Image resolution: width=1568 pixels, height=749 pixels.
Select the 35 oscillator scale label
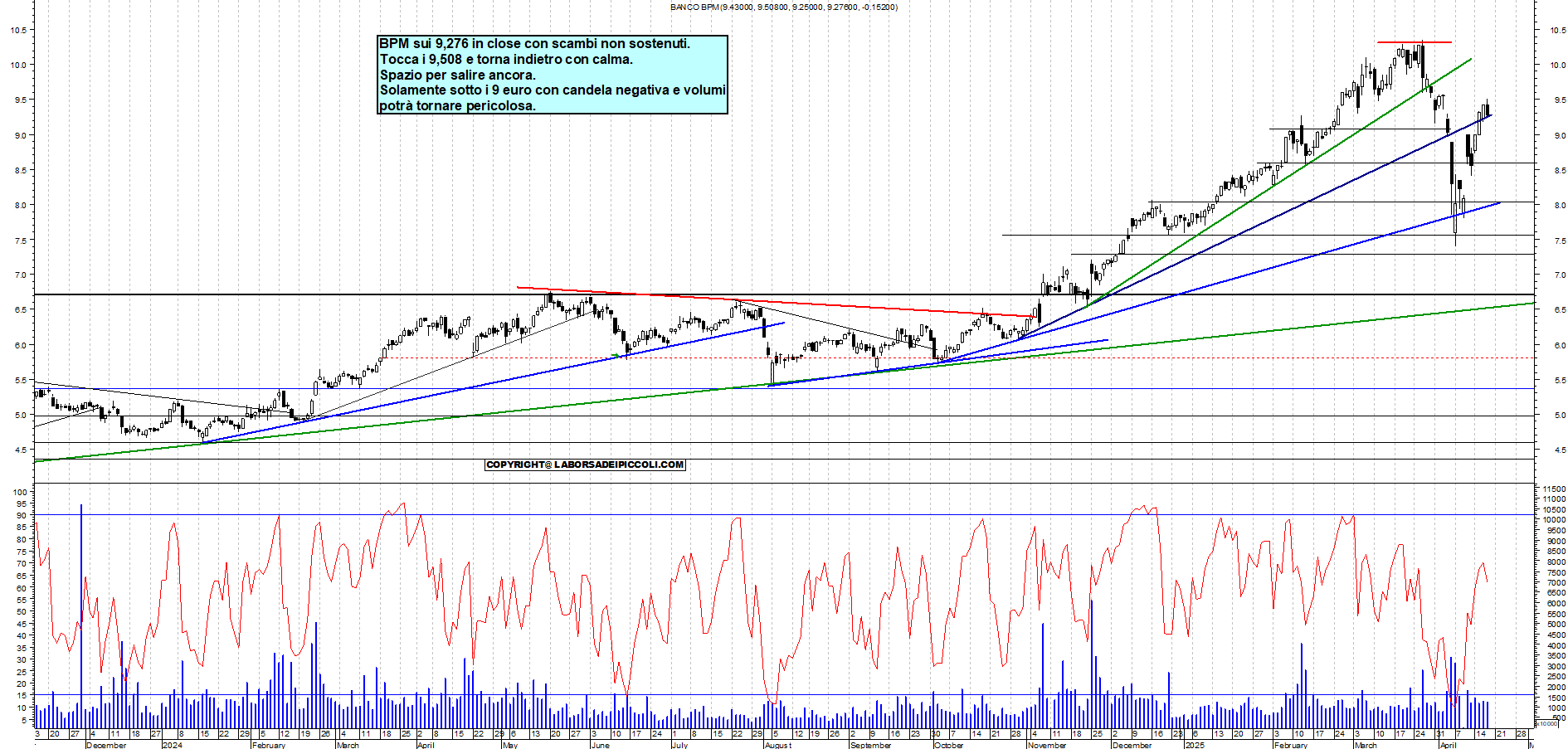(22, 648)
